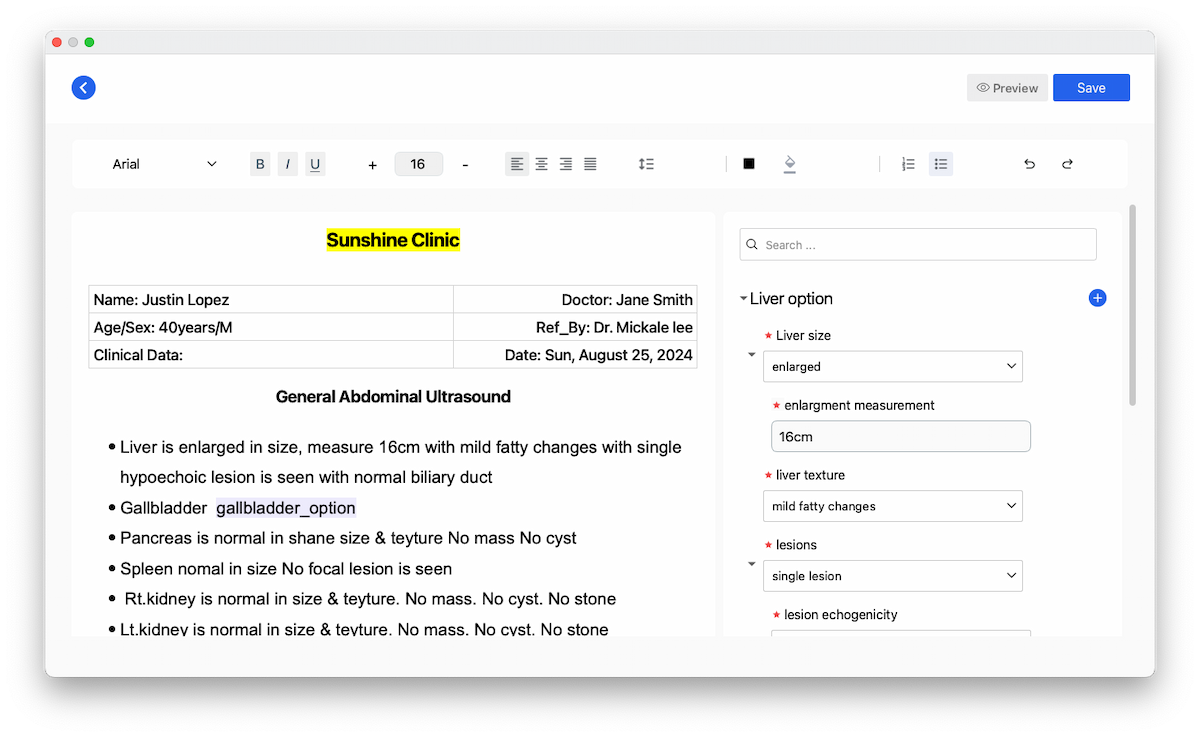
Task: Open the lesions single lesion dropdown
Action: pos(892,576)
